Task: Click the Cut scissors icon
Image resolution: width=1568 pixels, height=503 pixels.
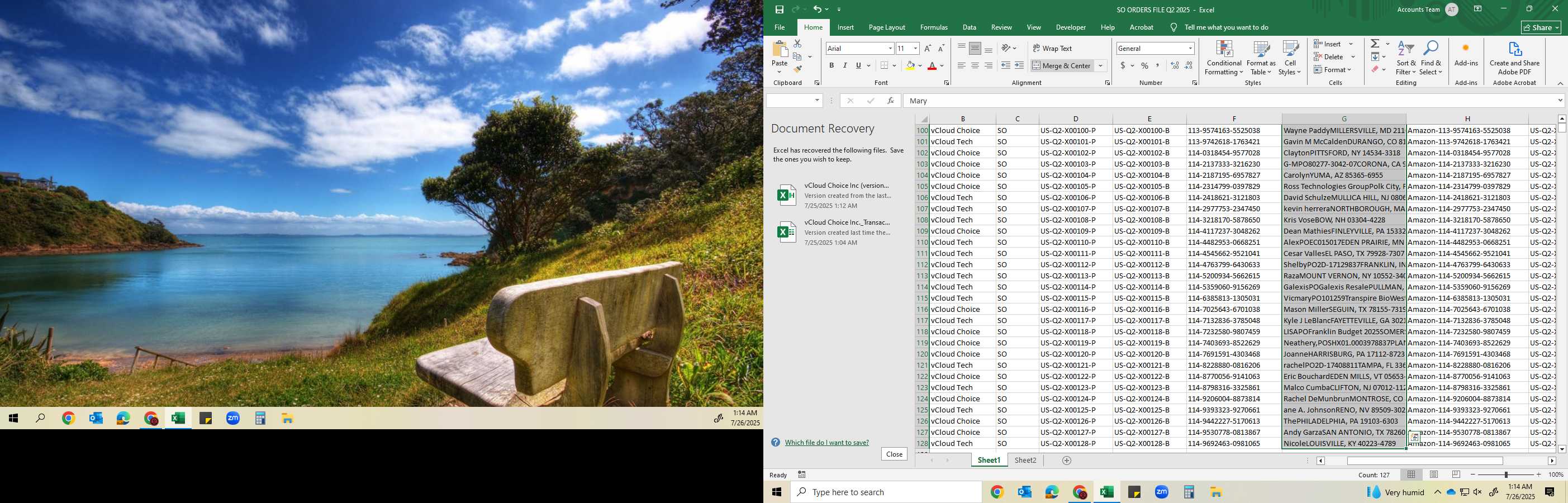Action: pos(797,44)
